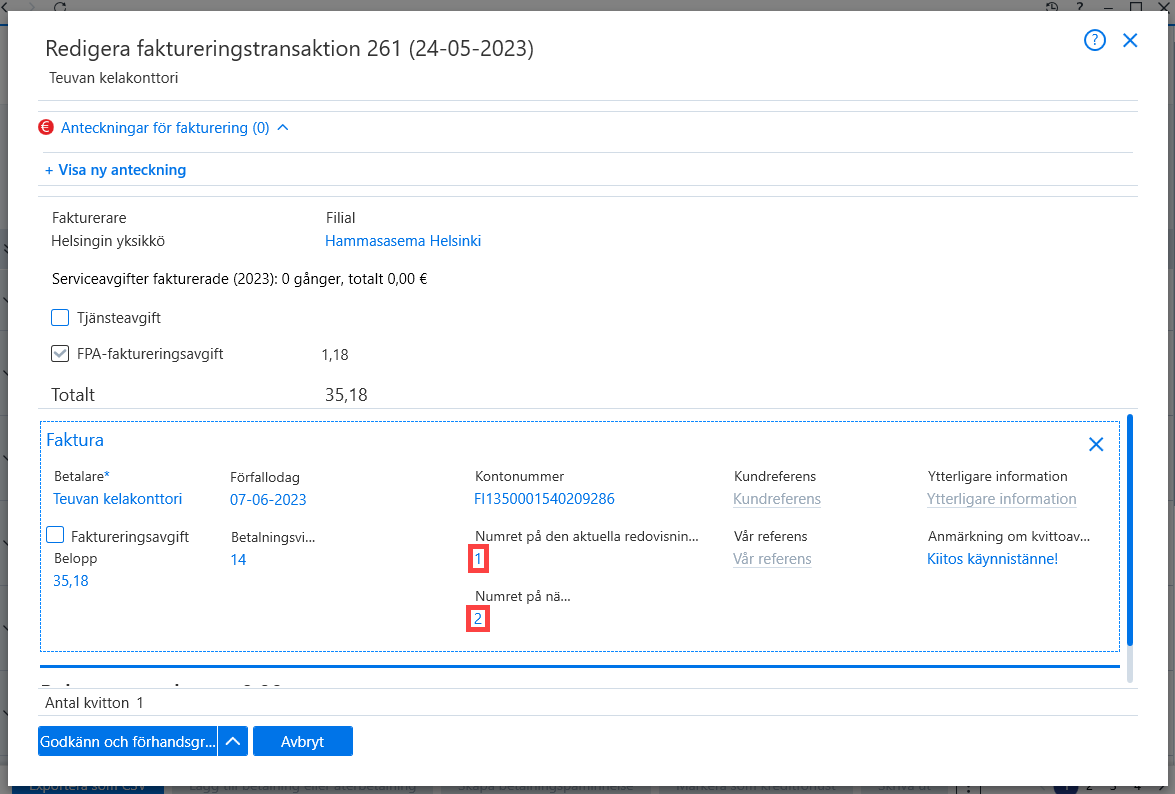Toggle the FPA-faktureringsavgift checkbox
Screen dimensions: 1175x794
(x=60, y=354)
